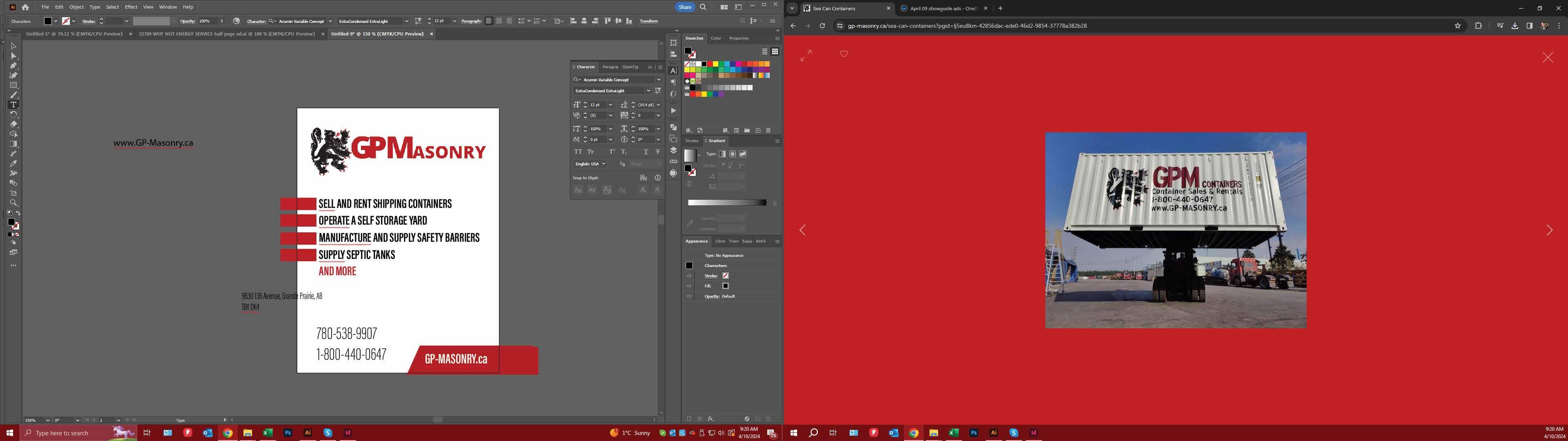Image resolution: width=1568 pixels, height=441 pixels.
Task: Select the Eyedropper tool
Action: point(13,163)
